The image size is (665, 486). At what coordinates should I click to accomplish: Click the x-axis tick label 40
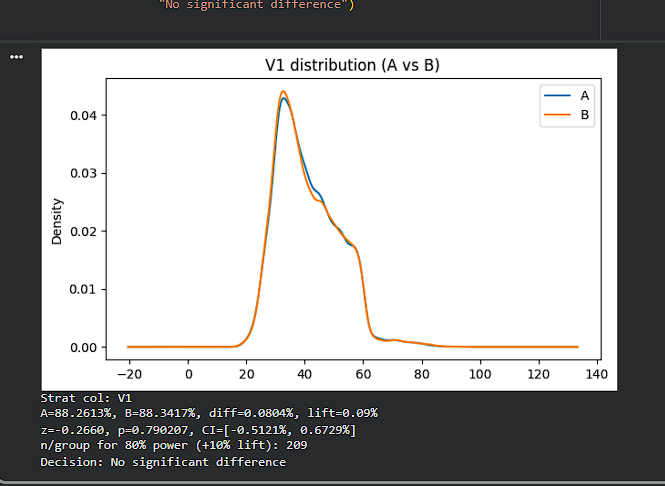[305, 374]
